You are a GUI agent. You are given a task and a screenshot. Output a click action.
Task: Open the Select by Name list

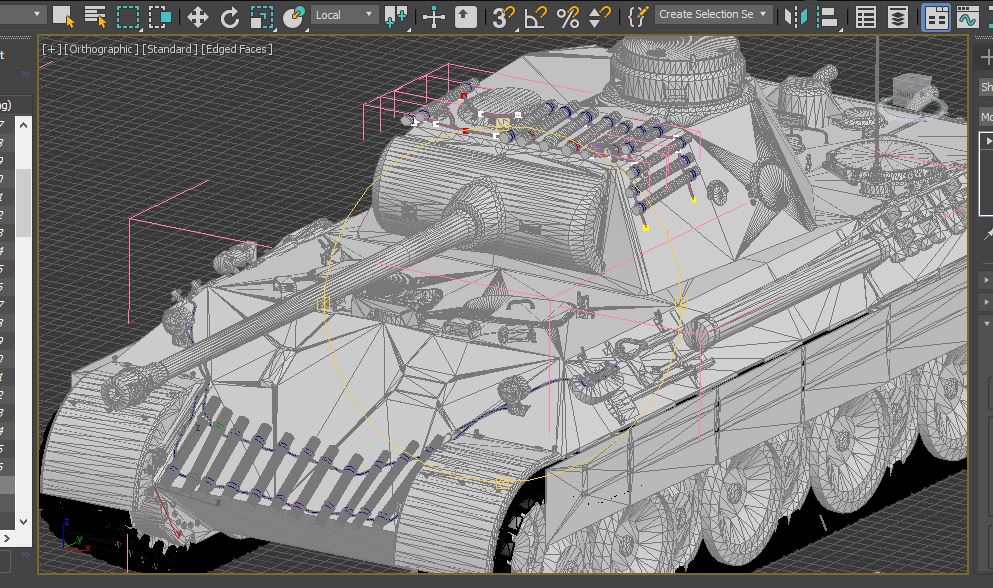pos(95,16)
